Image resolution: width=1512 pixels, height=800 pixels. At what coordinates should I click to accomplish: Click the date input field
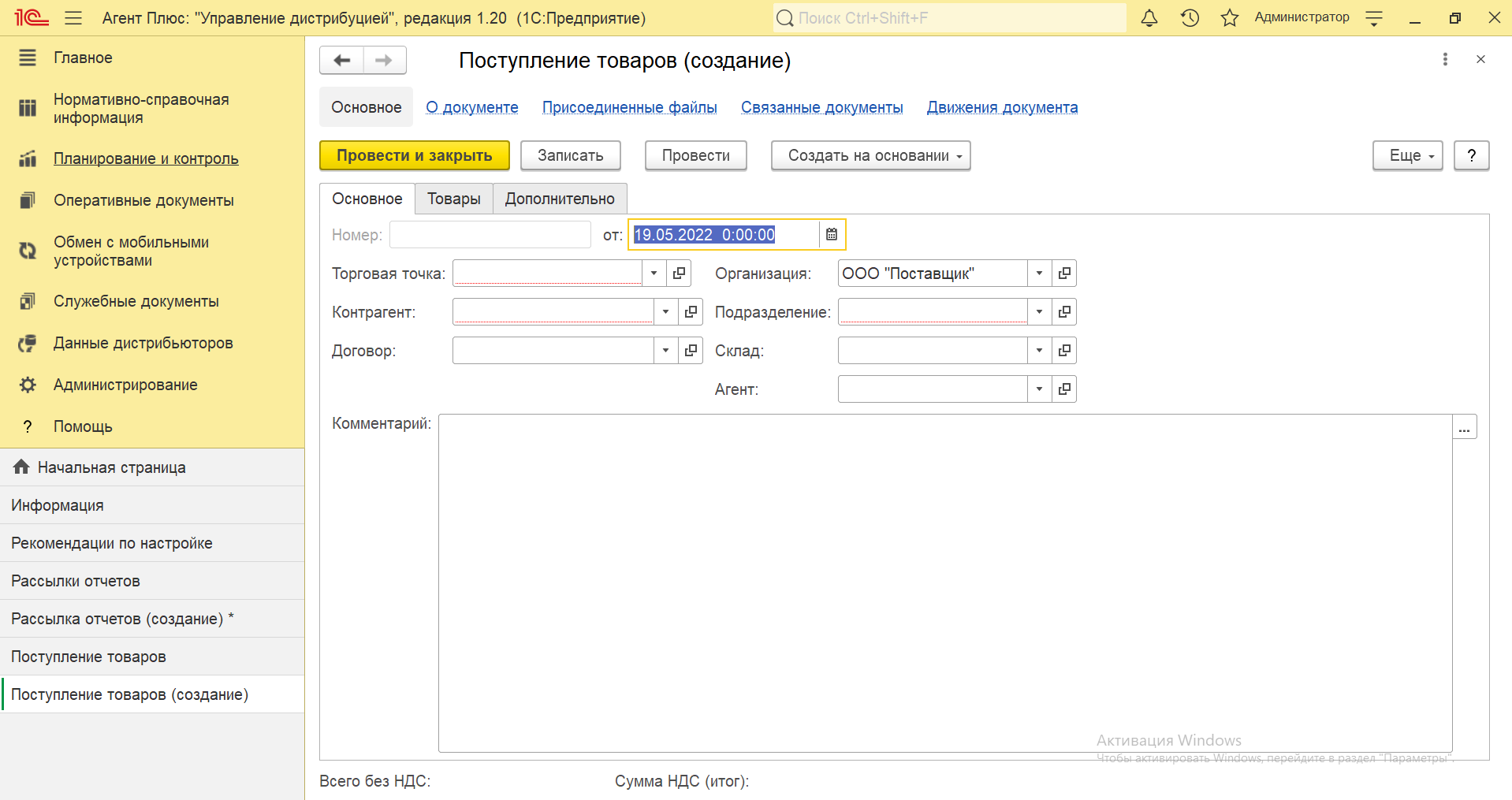(724, 234)
